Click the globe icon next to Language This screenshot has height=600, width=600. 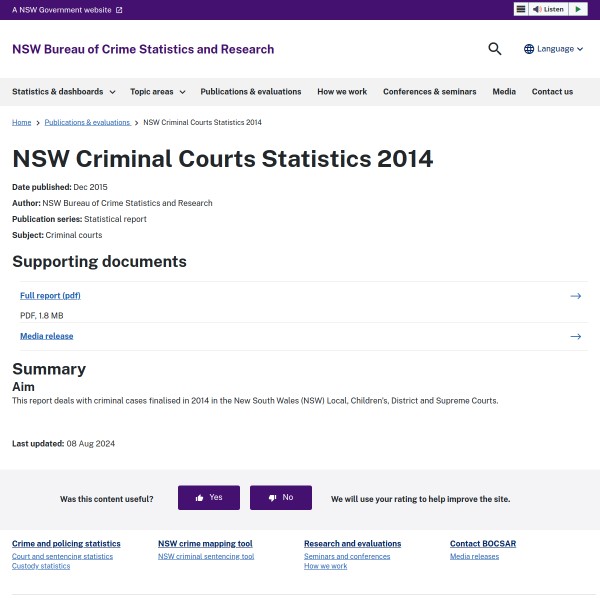click(529, 49)
